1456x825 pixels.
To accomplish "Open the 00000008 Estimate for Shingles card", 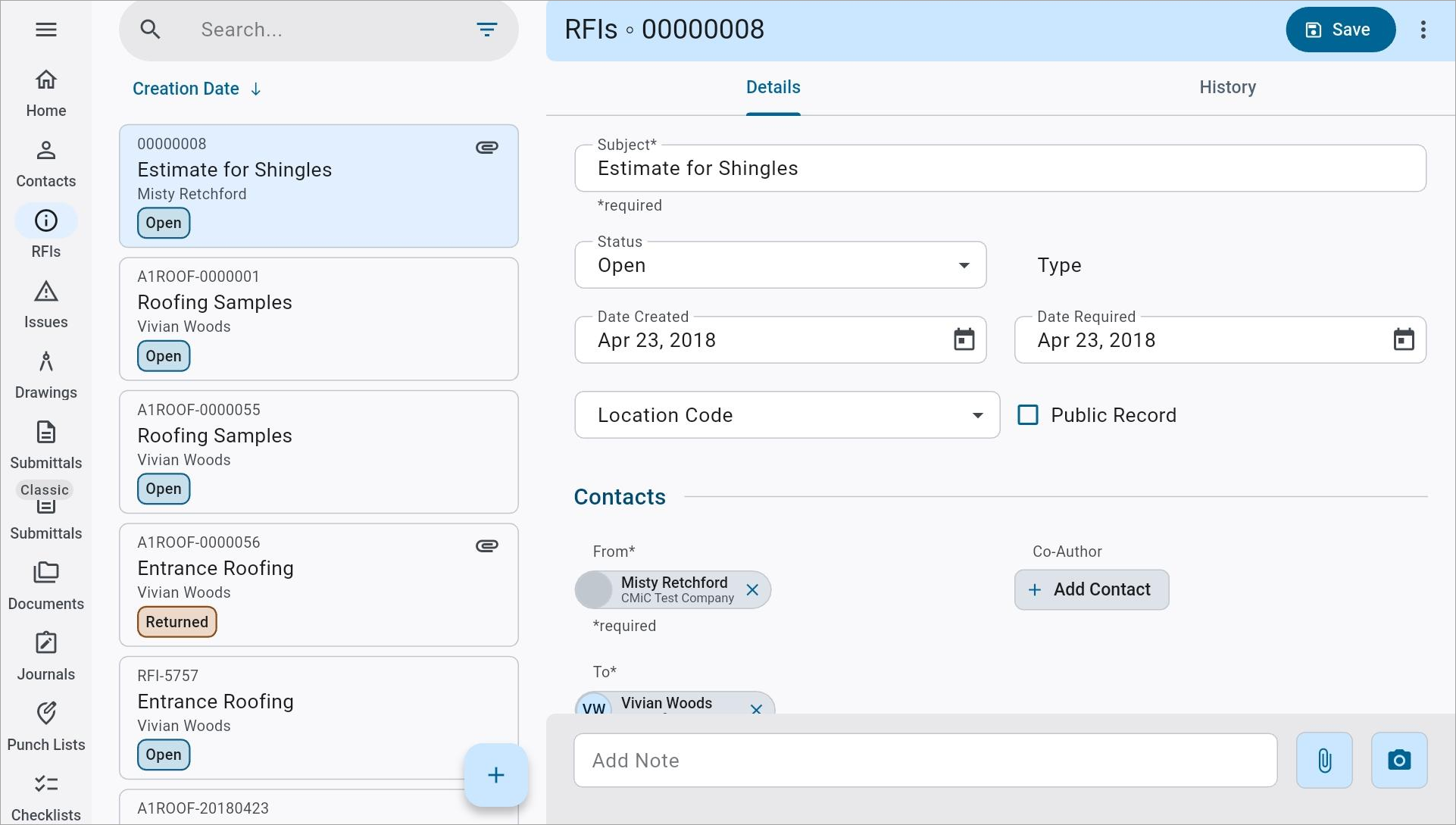I will [319, 186].
